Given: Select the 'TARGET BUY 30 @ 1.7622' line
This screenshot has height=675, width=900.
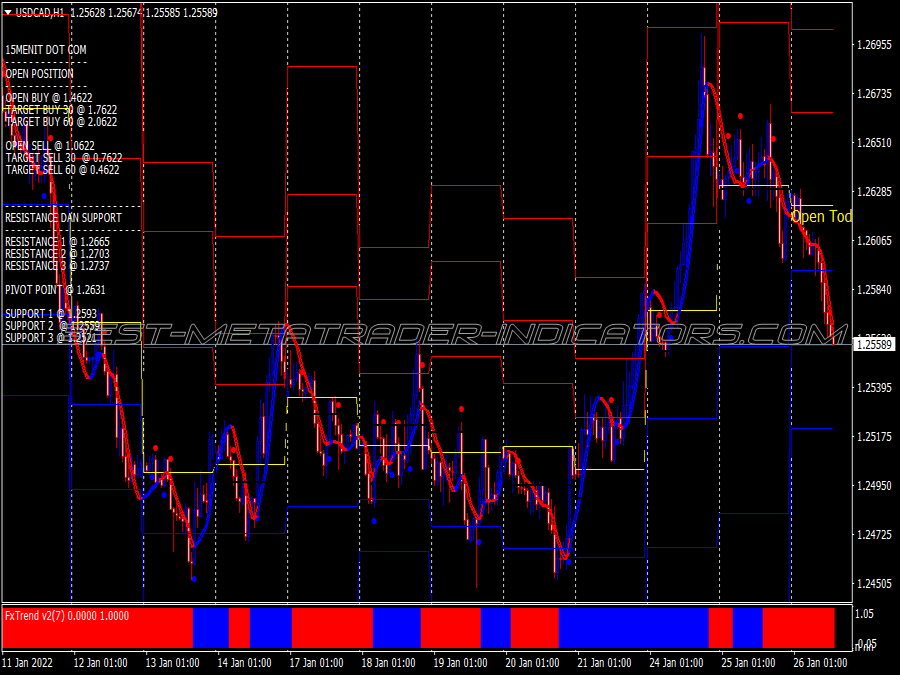Looking at the screenshot, I should [x=61, y=110].
